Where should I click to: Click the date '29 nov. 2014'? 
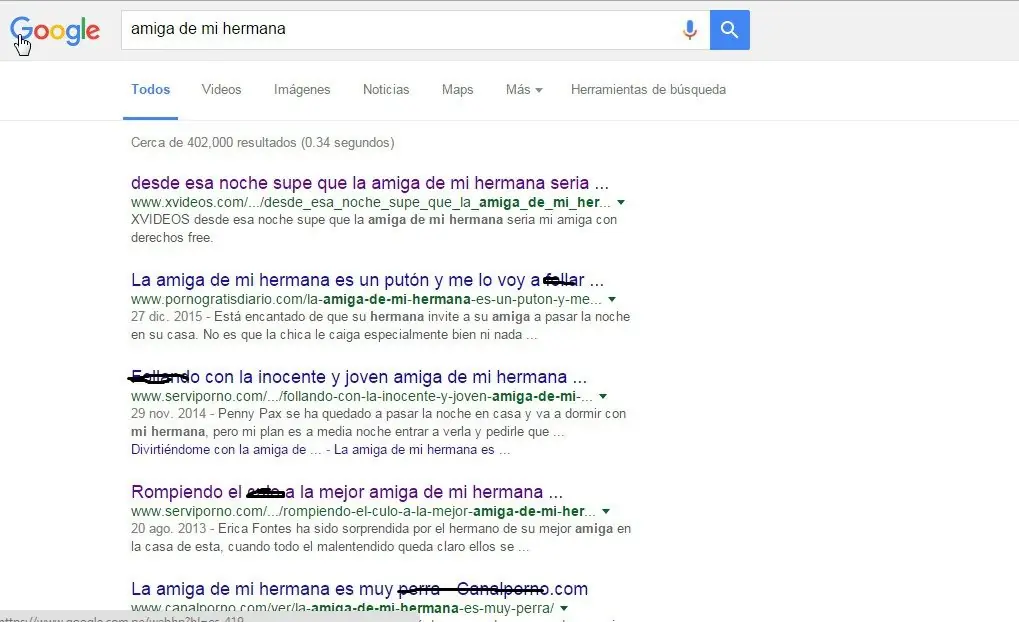pyautogui.click(x=168, y=413)
